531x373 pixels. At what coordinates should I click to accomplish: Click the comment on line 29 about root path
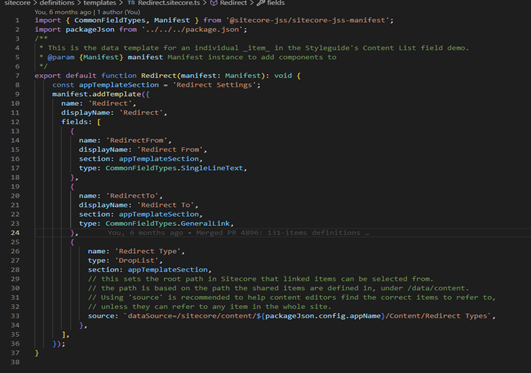pos(260,279)
